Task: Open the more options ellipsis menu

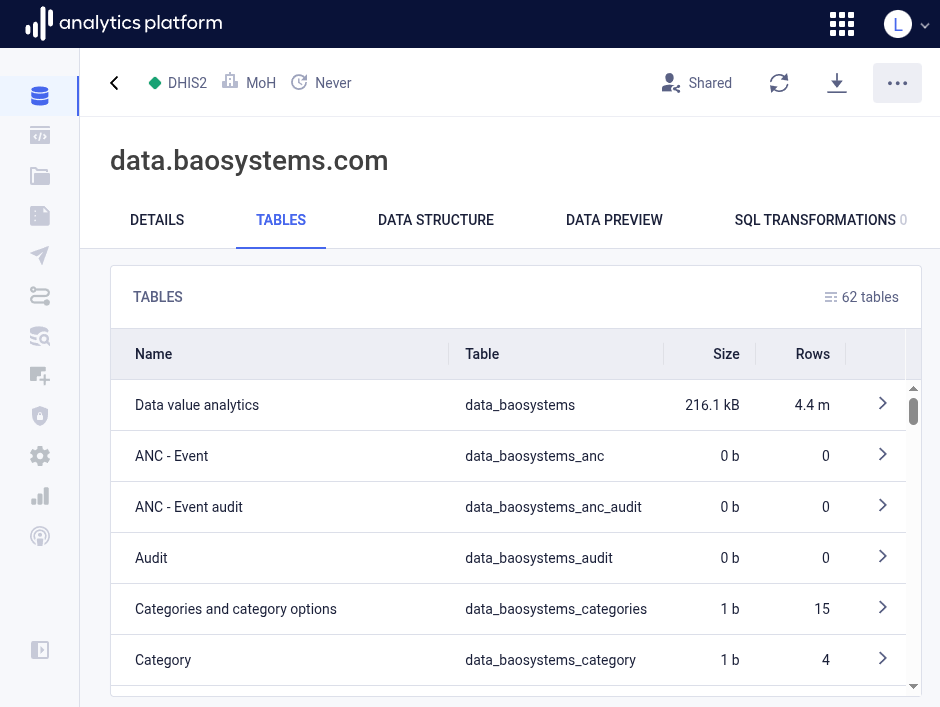Action: [897, 83]
